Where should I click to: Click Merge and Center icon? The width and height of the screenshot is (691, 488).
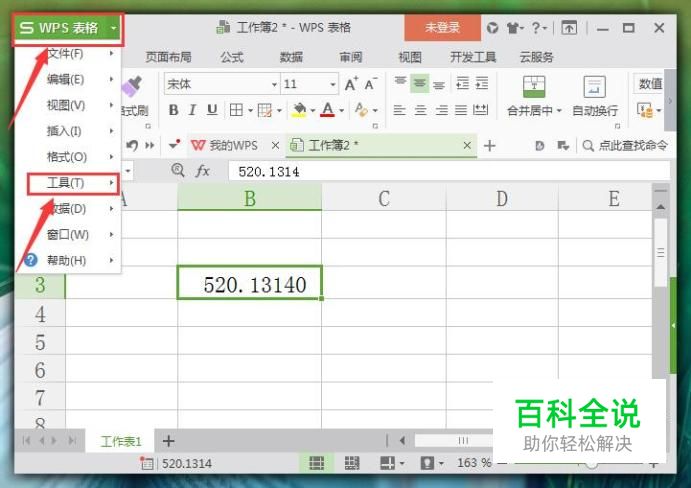[534, 86]
